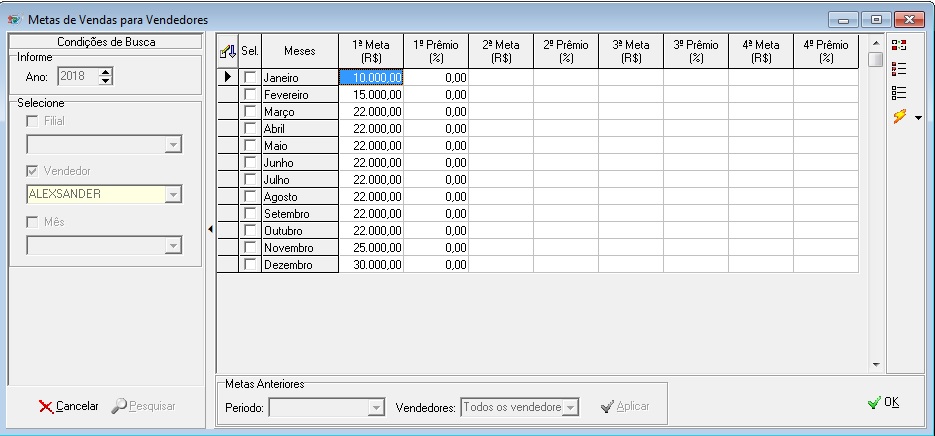This screenshot has height=436, width=935.
Task: Select the 15.000,00 cell for Fevereiro
Action: [371, 94]
